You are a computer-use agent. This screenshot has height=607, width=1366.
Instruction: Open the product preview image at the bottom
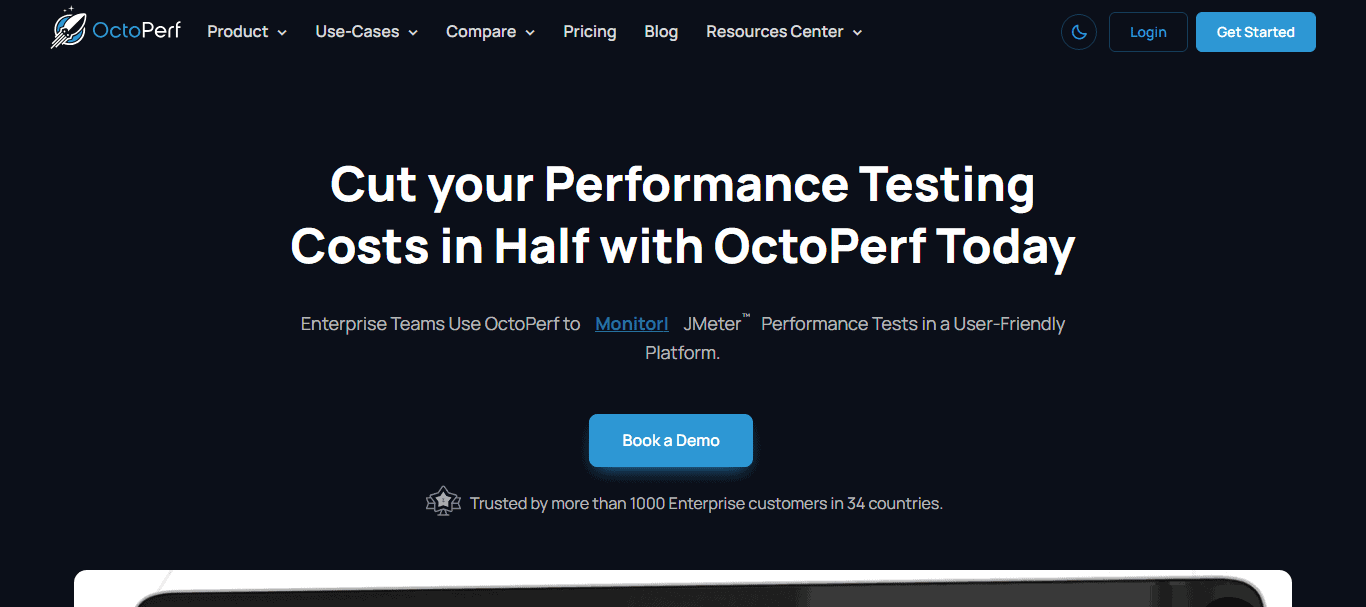683,589
